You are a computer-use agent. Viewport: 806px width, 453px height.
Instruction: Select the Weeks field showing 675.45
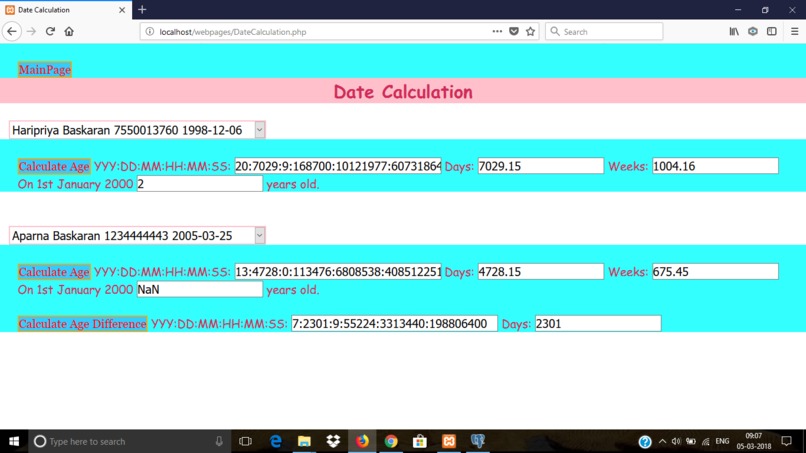pos(716,271)
